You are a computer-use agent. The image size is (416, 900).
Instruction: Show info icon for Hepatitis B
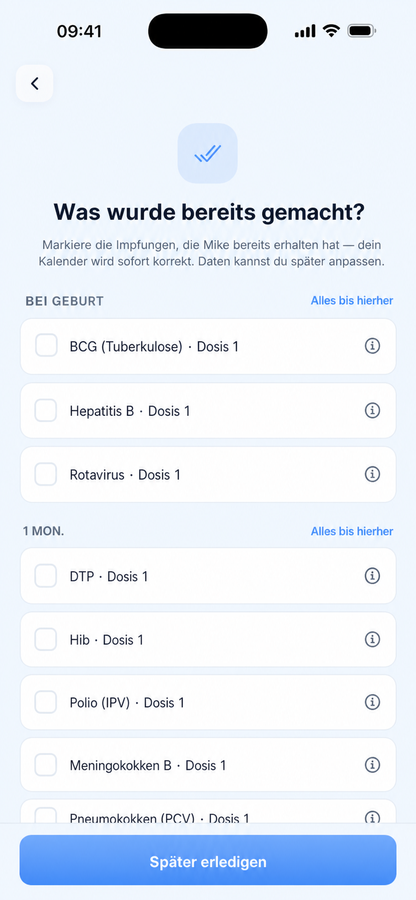pyautogui.click(x=372, y=410)
